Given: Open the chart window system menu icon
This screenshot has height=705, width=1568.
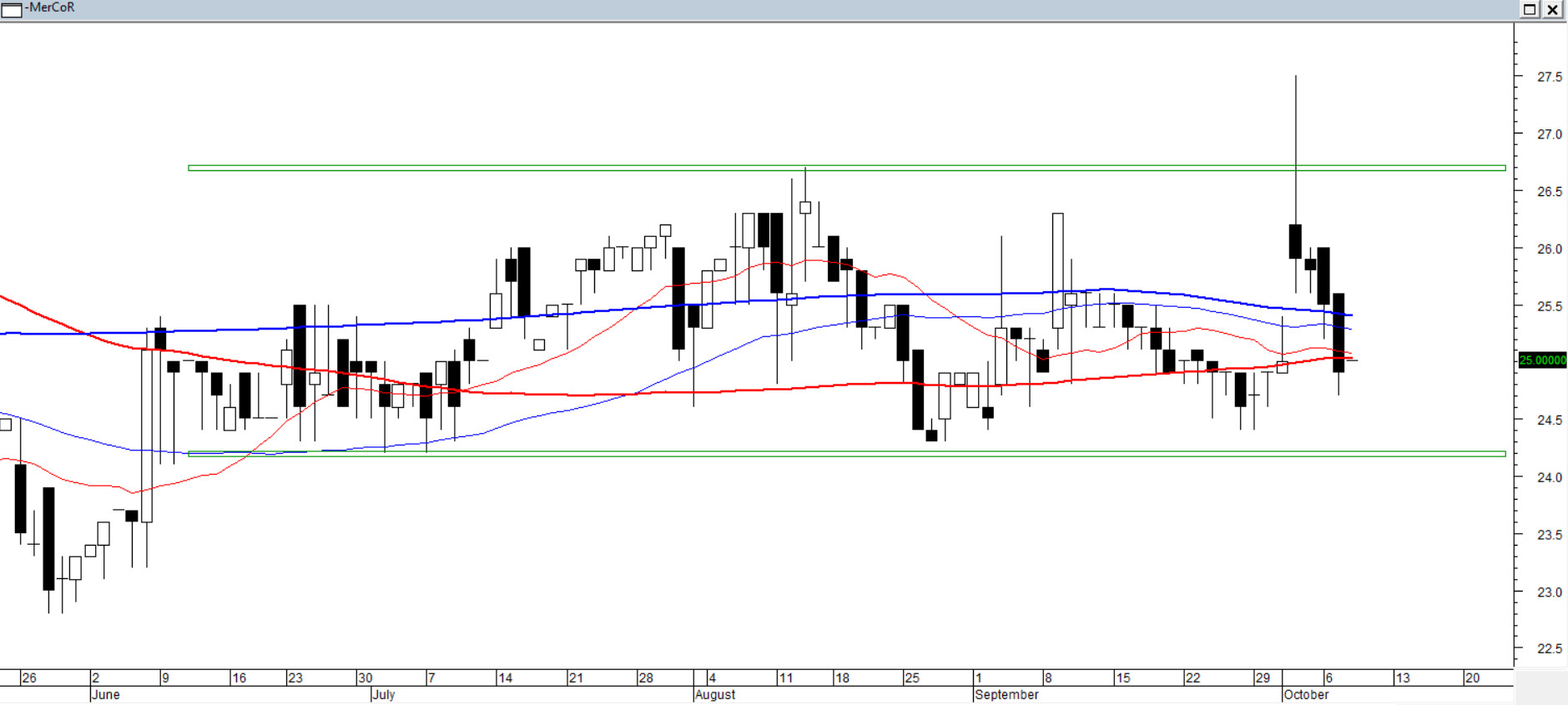Looking at the screenshot, I should [x=12, y=9].
